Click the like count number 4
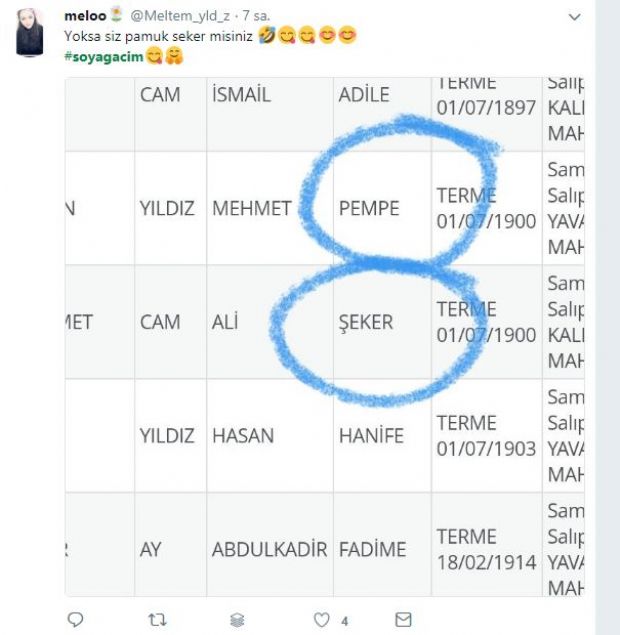 point(344,621)
